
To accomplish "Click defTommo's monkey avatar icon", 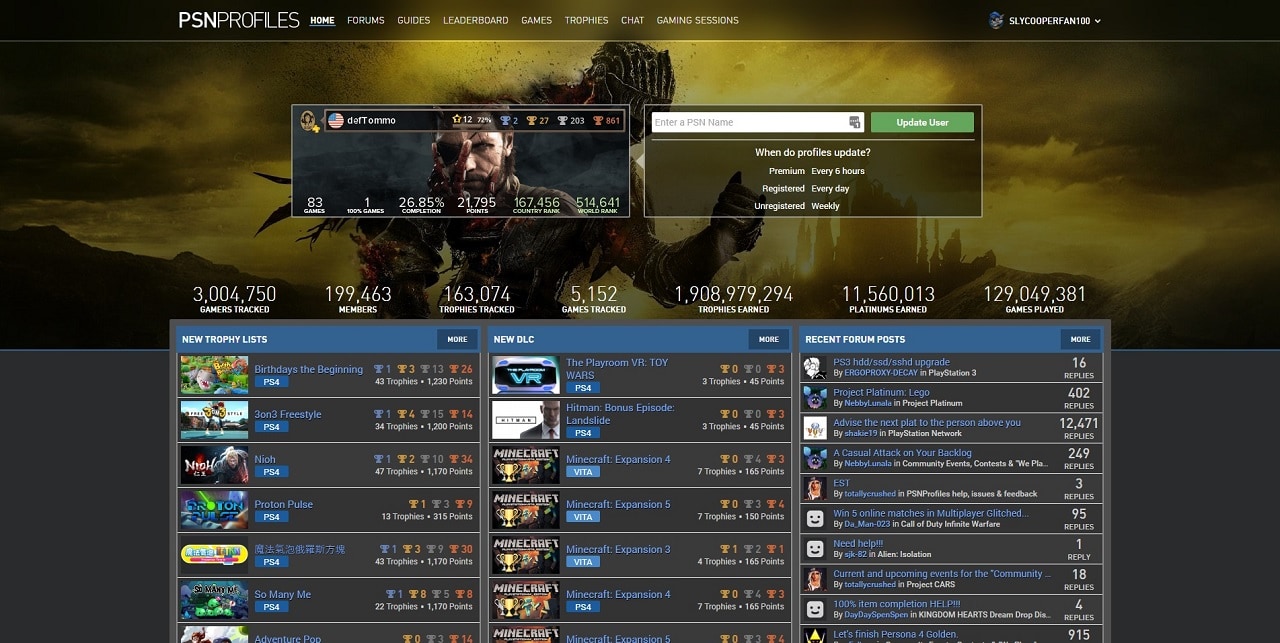I will [x=307, y=118].
